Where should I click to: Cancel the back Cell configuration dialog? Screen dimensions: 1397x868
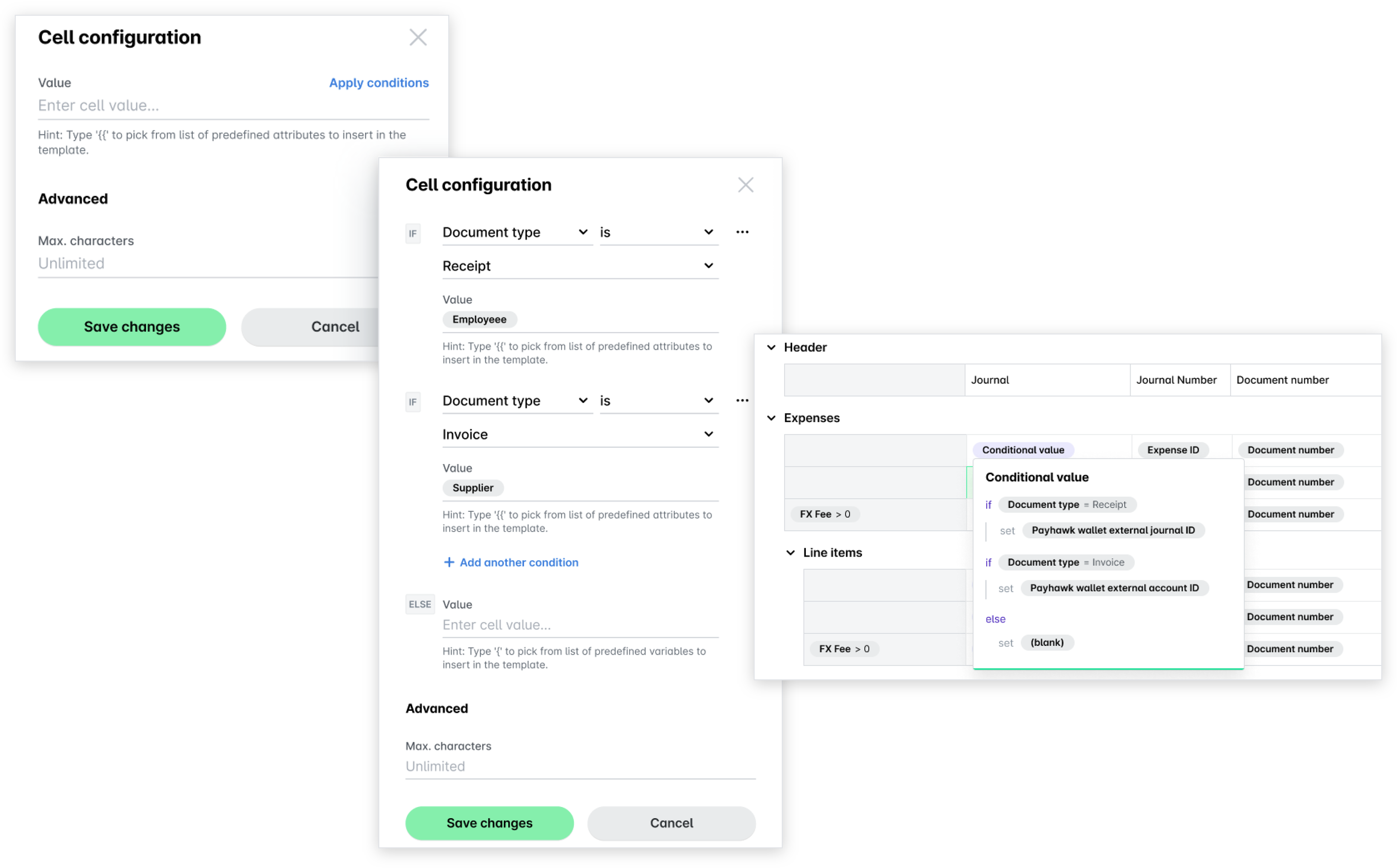point(310,327)
